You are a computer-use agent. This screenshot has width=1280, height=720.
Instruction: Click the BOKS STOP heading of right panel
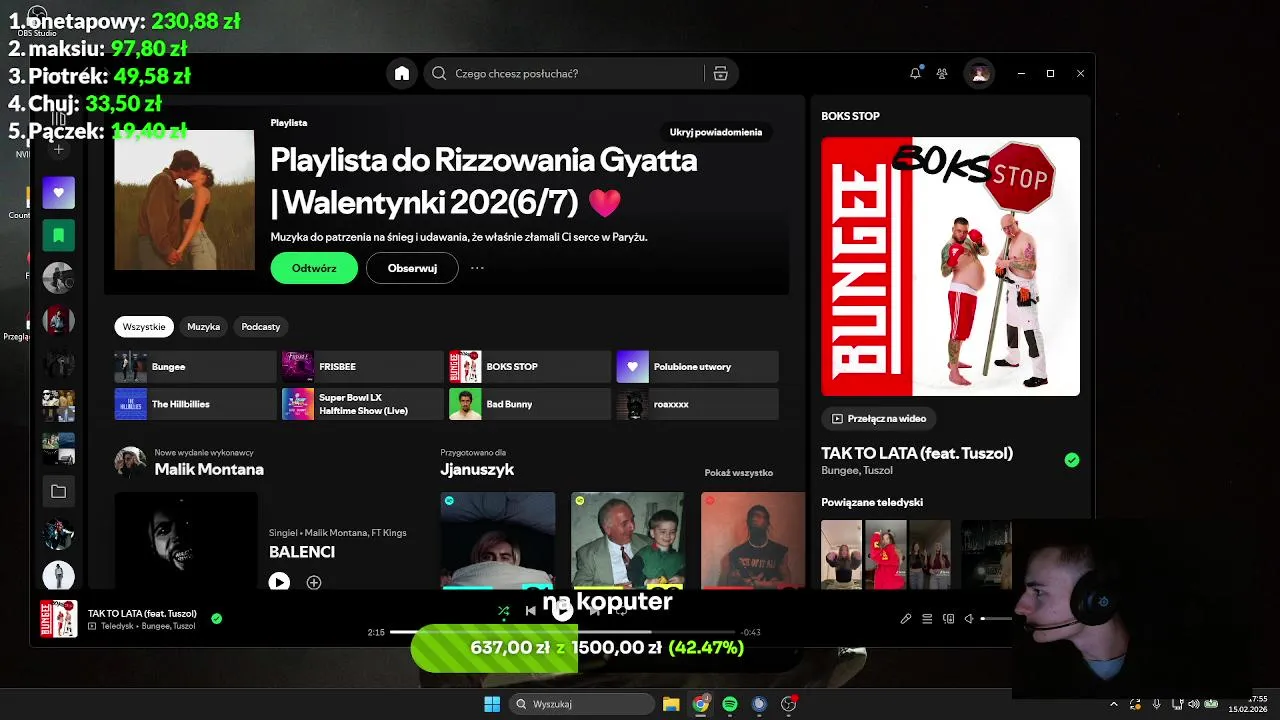coord(850,116)
